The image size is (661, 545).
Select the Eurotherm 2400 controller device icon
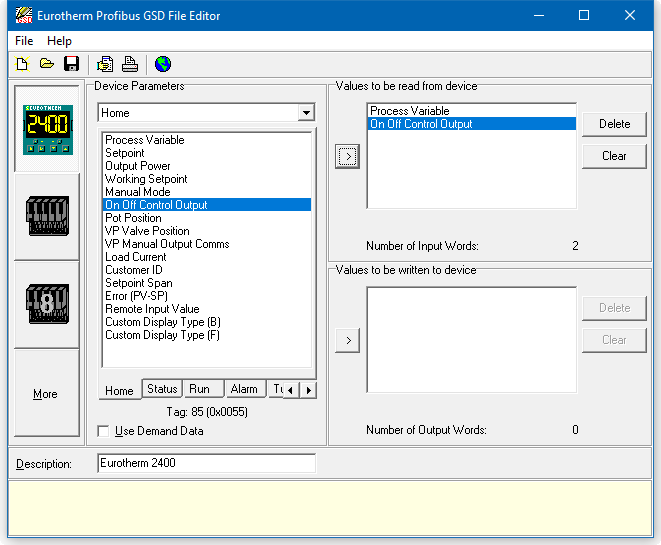point(47,129)
